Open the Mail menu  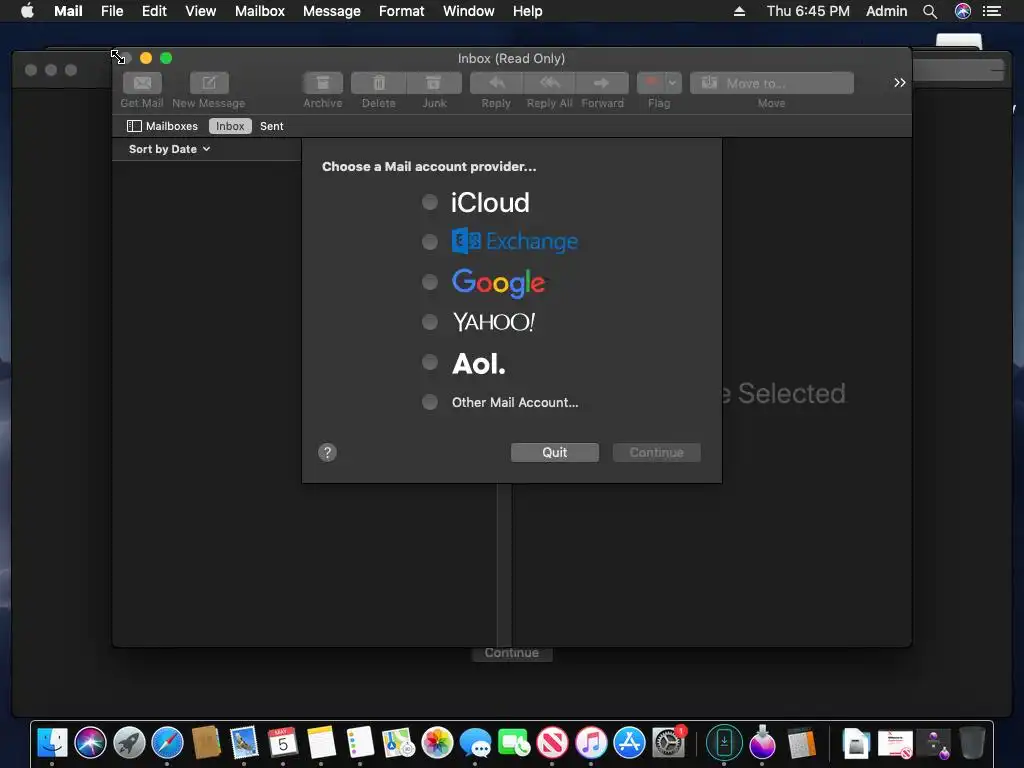[x=68, y=11]
